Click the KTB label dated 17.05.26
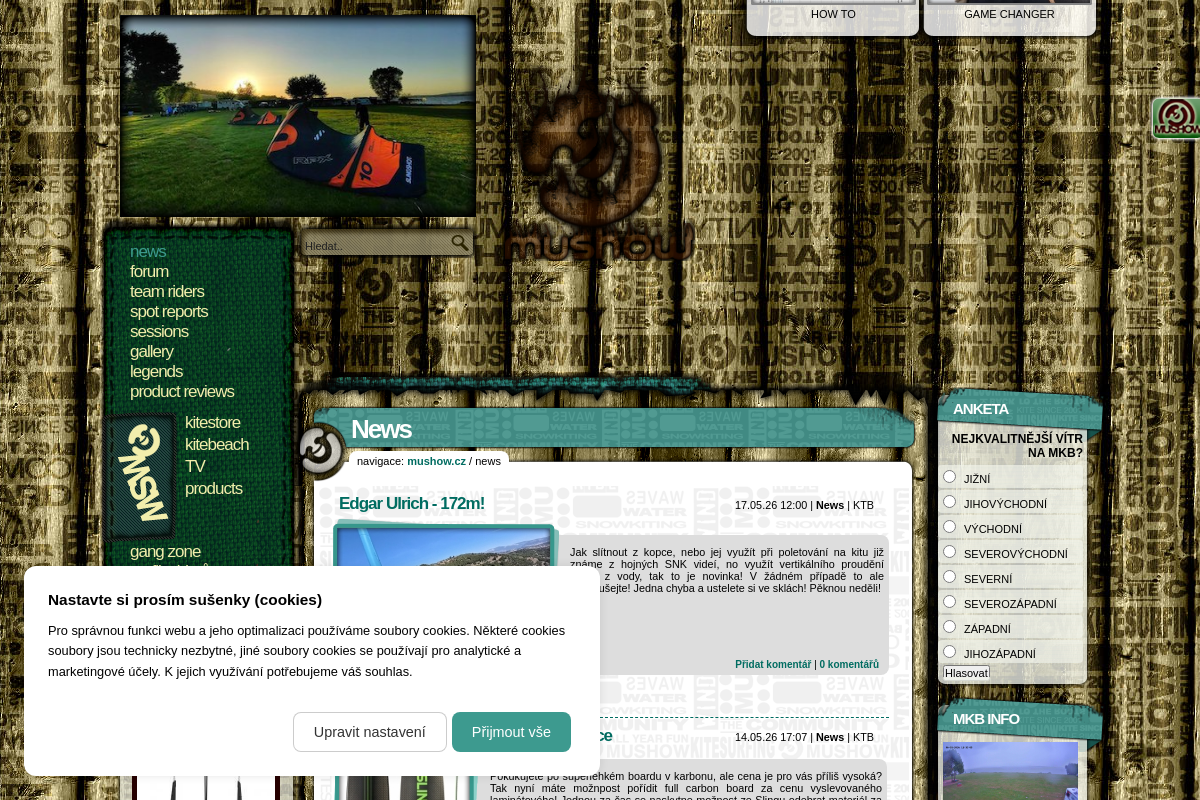The image size is (1200, 800). click(x=863, y=505)
